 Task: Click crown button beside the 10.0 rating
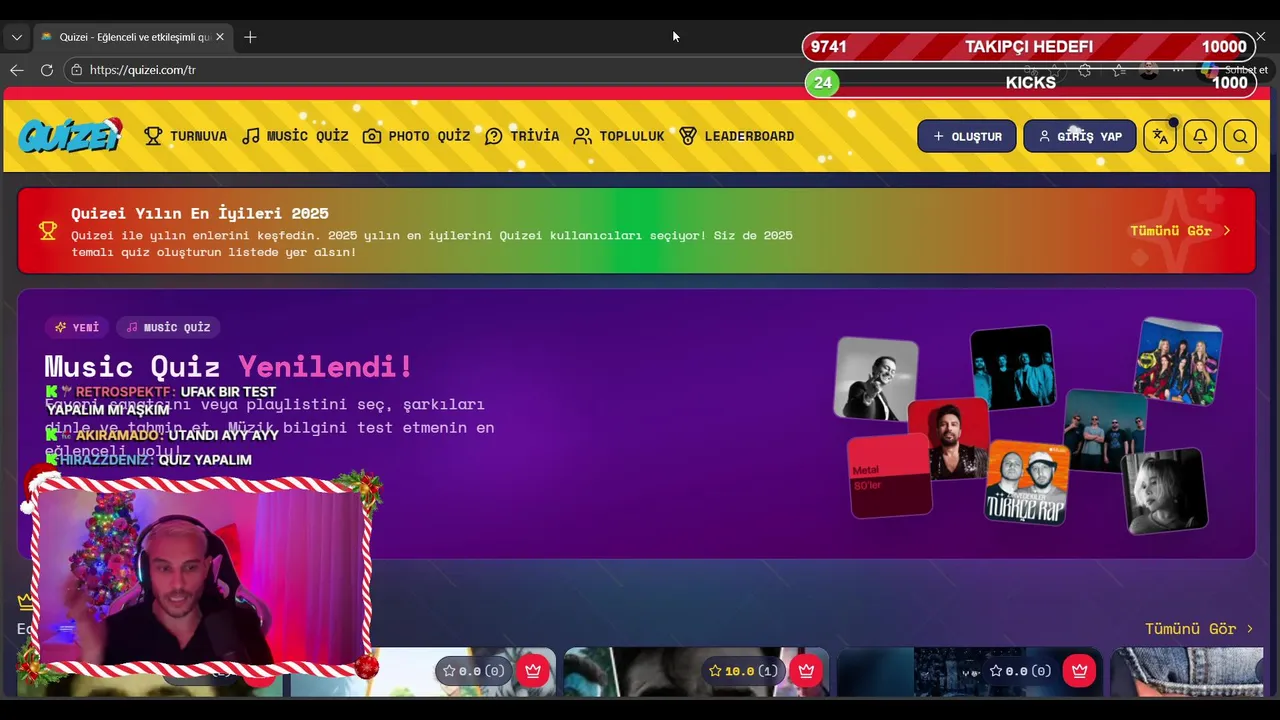pyautogui.click(x=806, y=671)
